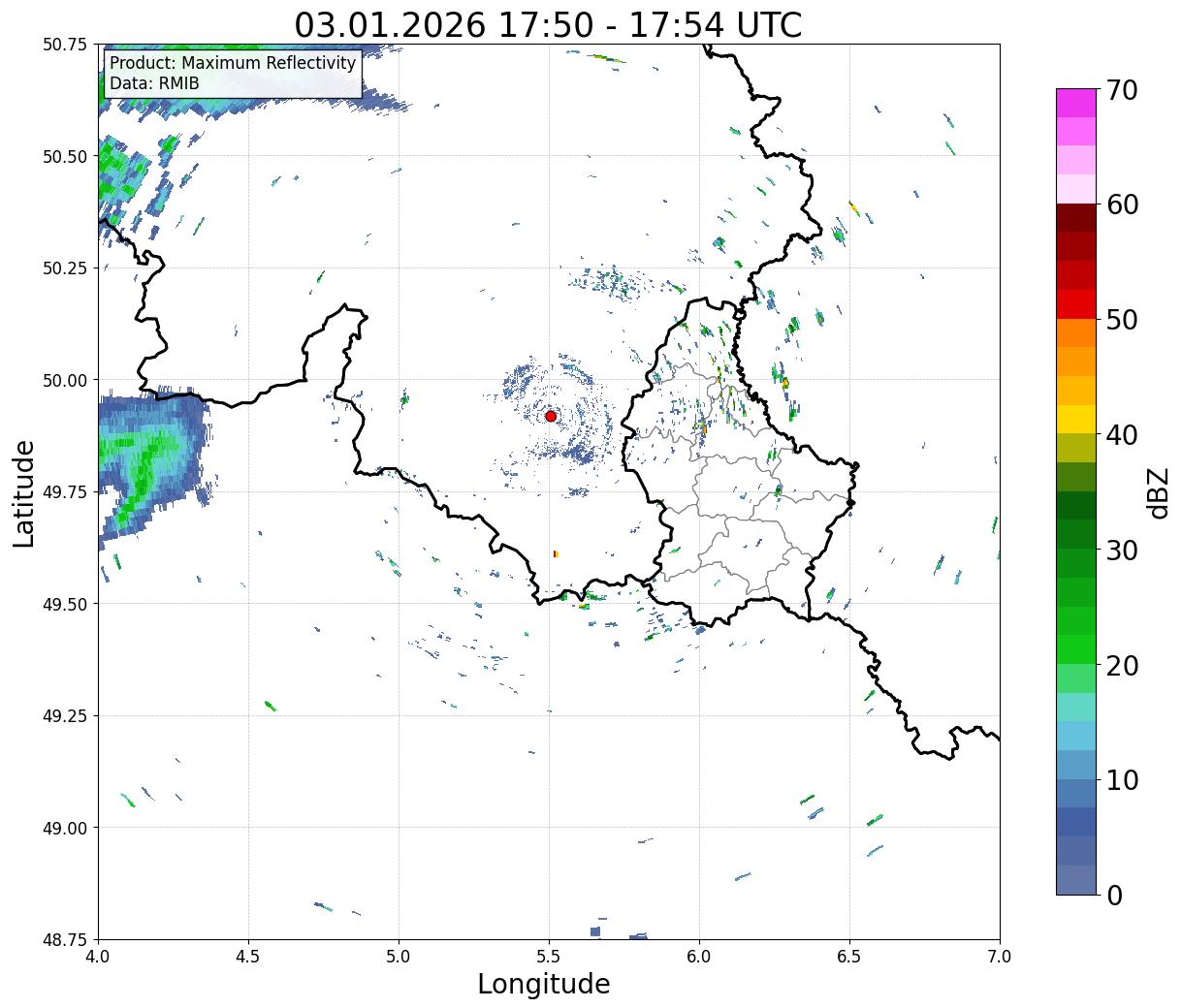The height and width of the screenshot is (1008, 1182).
Task: Click the colorbar tick label 0
Action: tap(1114, 896)
